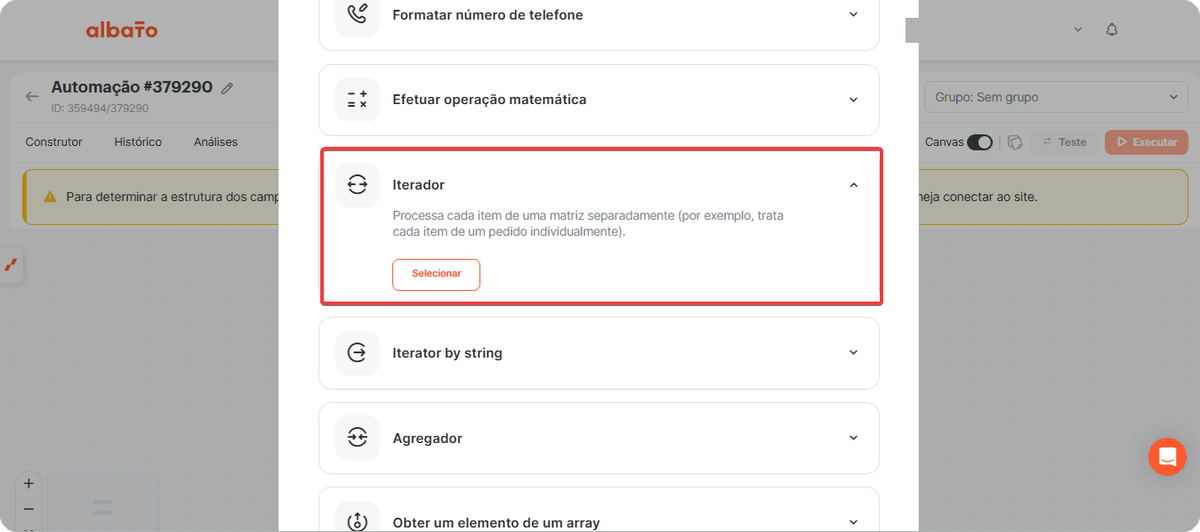Expand the Efetuar operação matemática chevron
Screen dimensions: 1200x532
(853, 100)
